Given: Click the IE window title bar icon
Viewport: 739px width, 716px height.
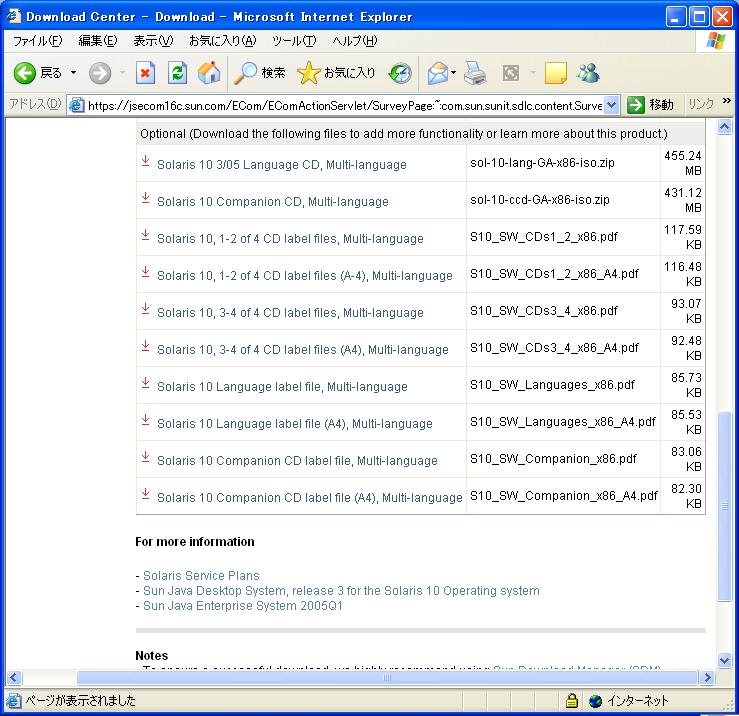Looking at the screenshot, I should tap(13, 16).
